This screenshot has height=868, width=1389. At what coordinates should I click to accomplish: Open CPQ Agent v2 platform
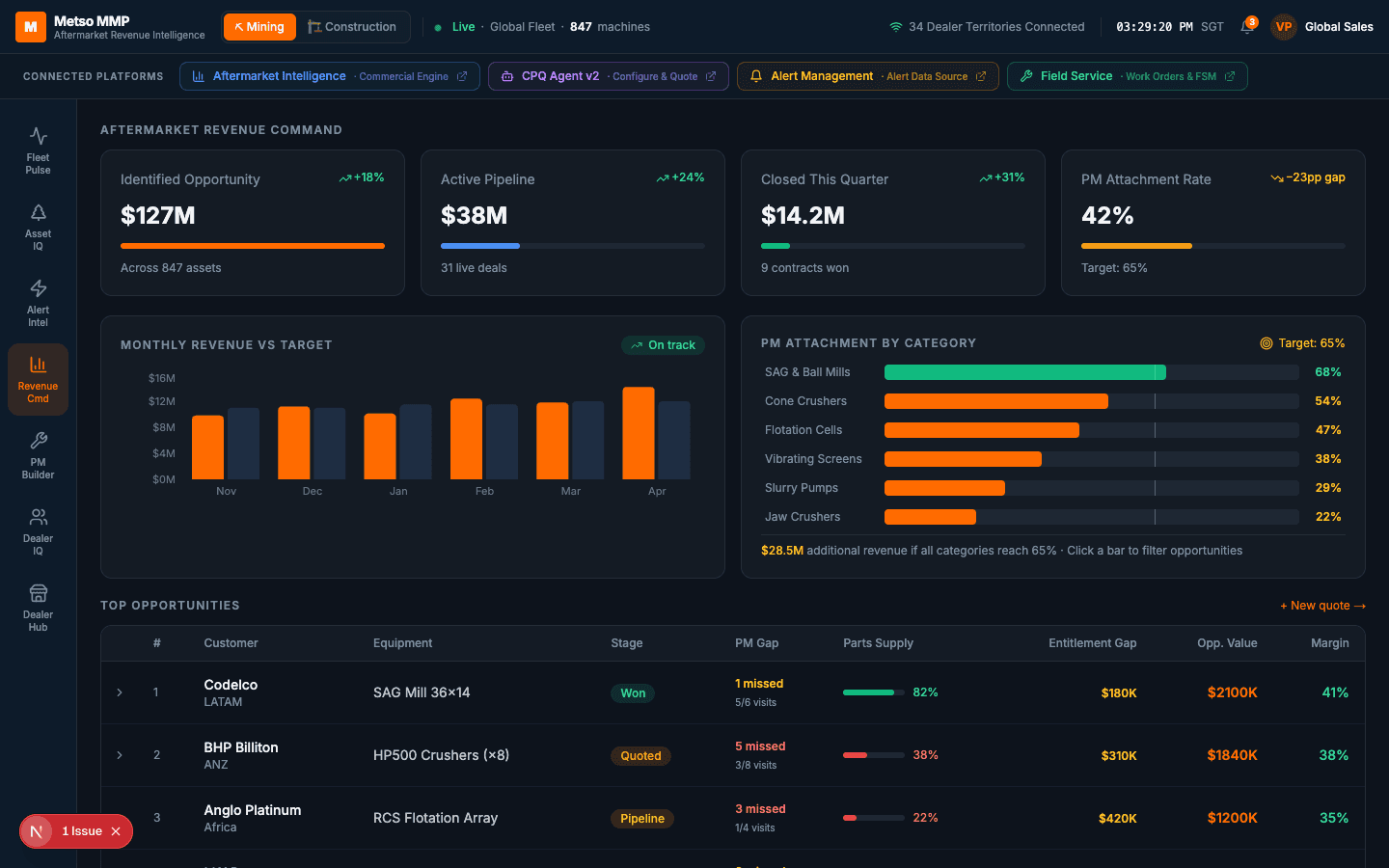[608, 76]
